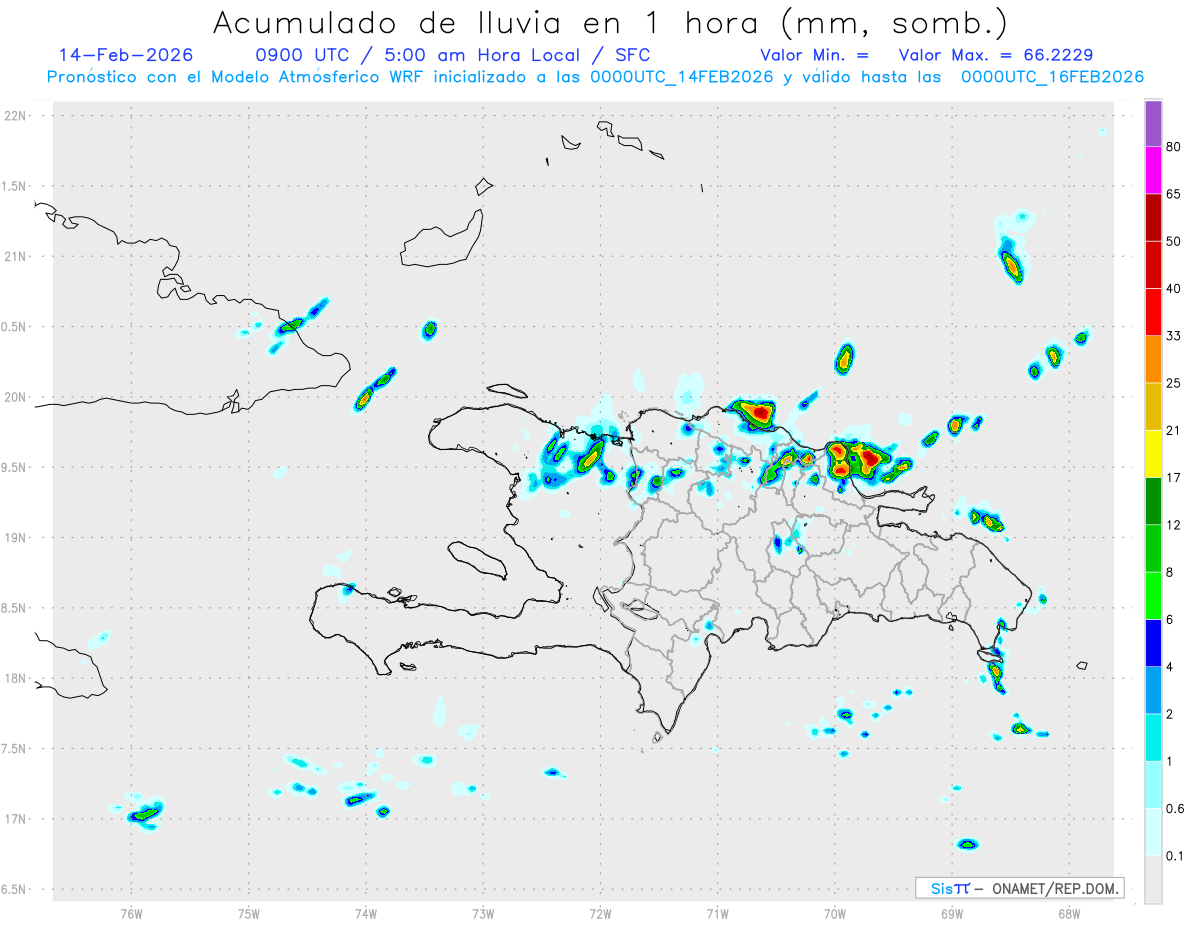Click the '18N' latitude label
Screen dimensions: 1200x927
pos(17,679)
